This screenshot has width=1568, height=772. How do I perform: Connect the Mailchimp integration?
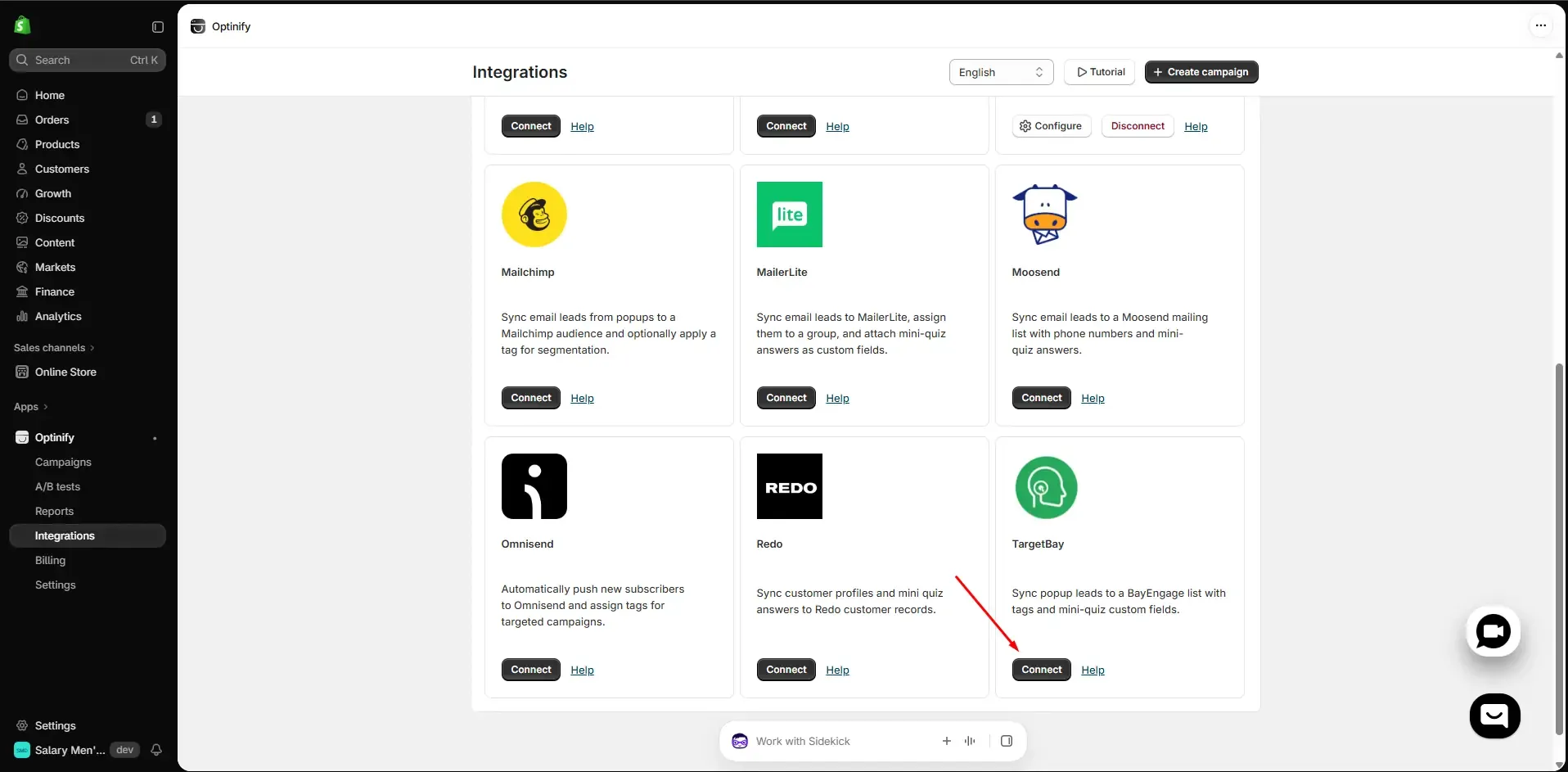coord(530,398)
